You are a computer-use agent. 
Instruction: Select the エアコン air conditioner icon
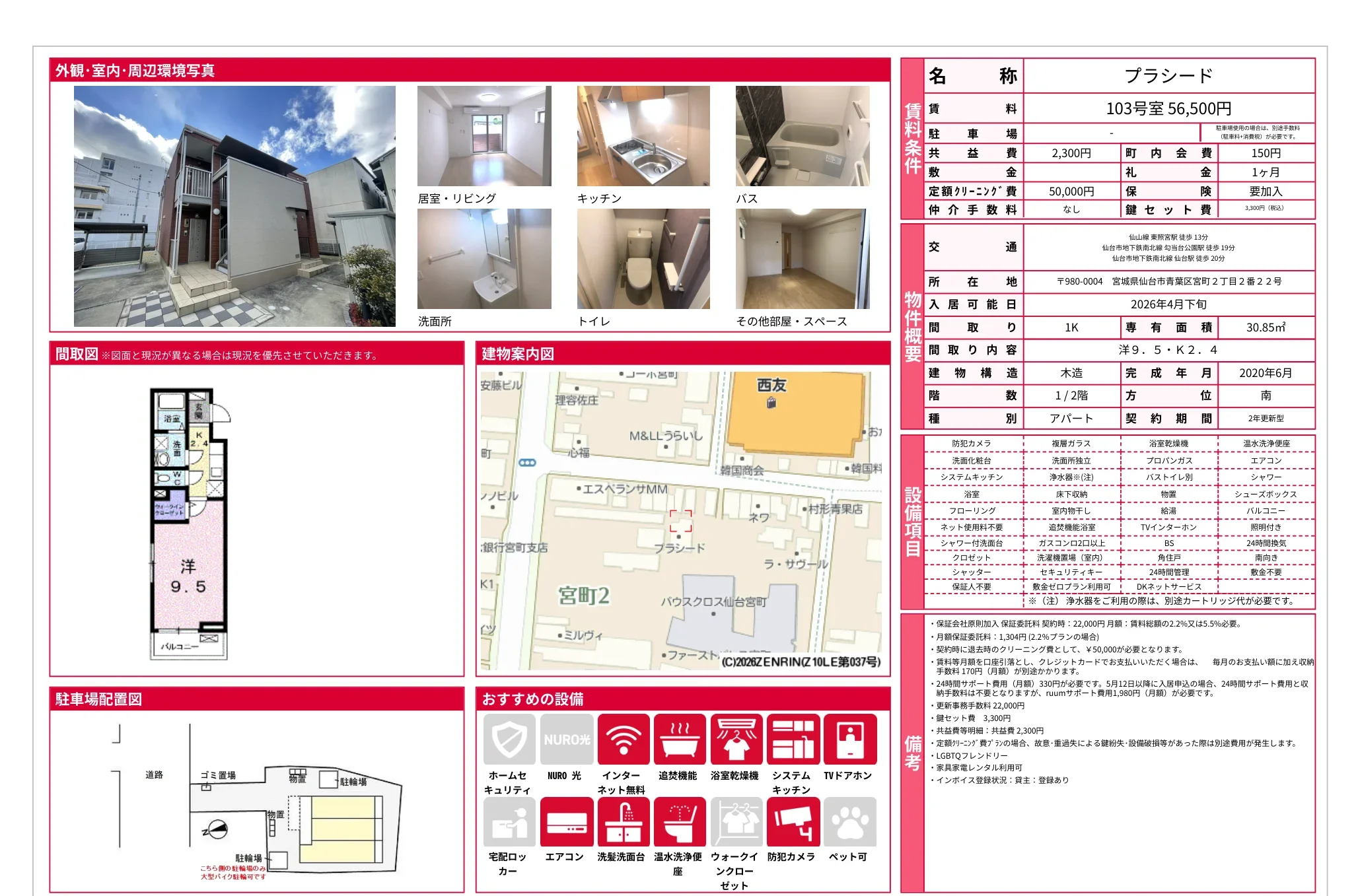pyautogui.click(x=566, y=821)
